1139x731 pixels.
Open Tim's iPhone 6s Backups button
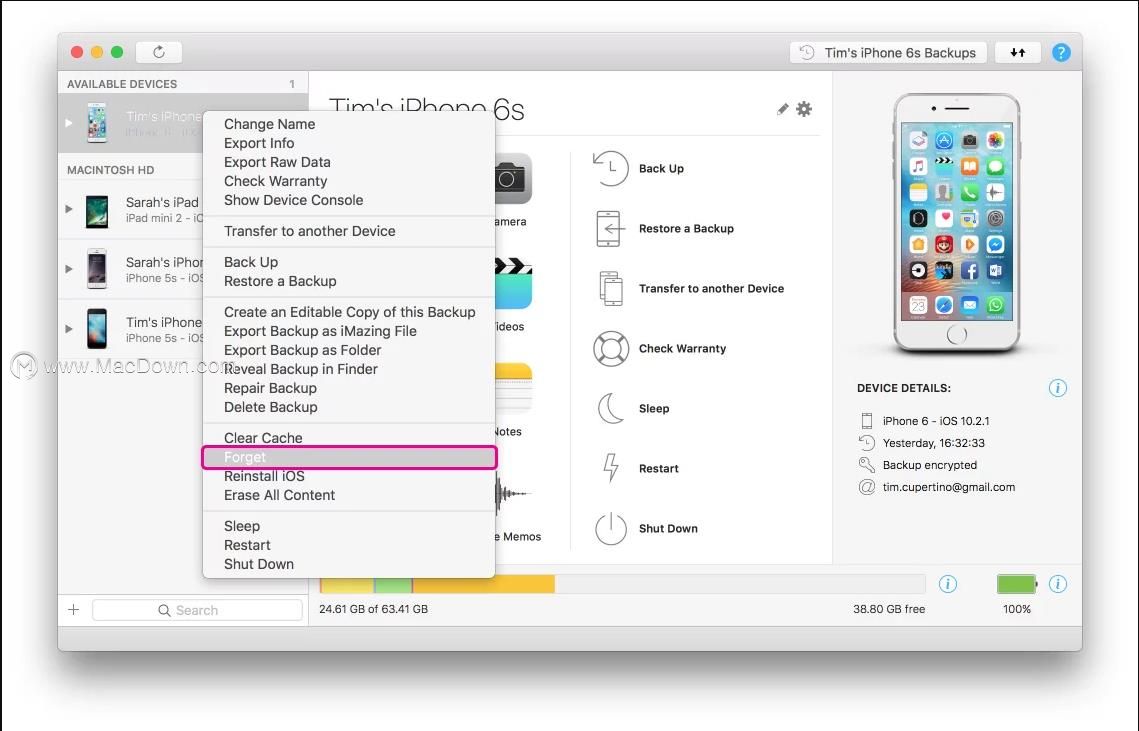point(888,52)
